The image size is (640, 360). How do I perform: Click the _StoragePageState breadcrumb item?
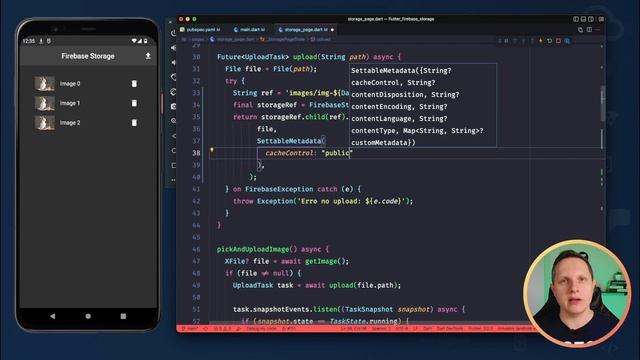point(283,40)
